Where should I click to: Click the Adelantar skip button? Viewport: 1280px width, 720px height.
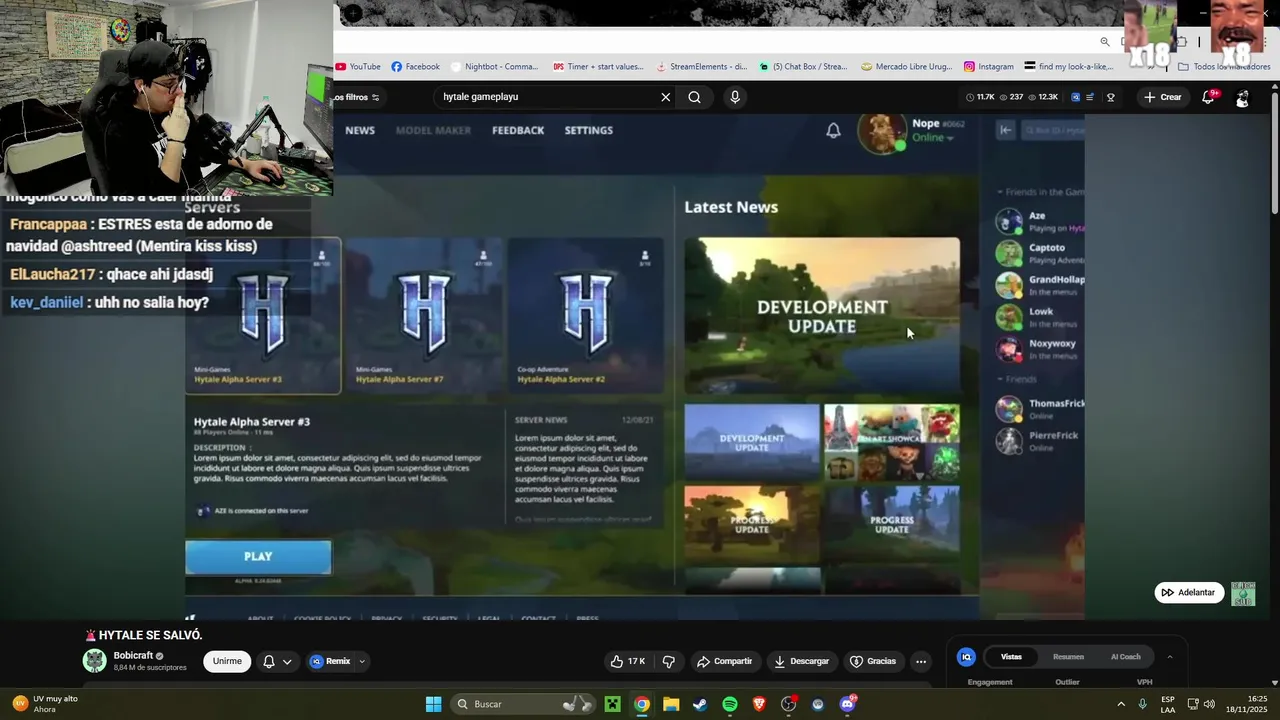tap(1189, 593)
